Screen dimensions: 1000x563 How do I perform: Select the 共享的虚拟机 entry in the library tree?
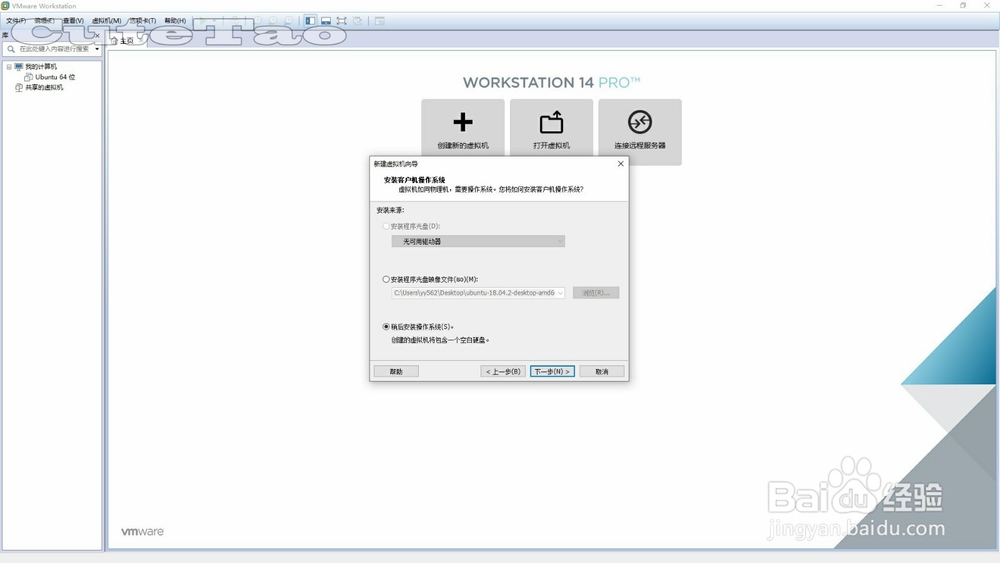[44, 87]
